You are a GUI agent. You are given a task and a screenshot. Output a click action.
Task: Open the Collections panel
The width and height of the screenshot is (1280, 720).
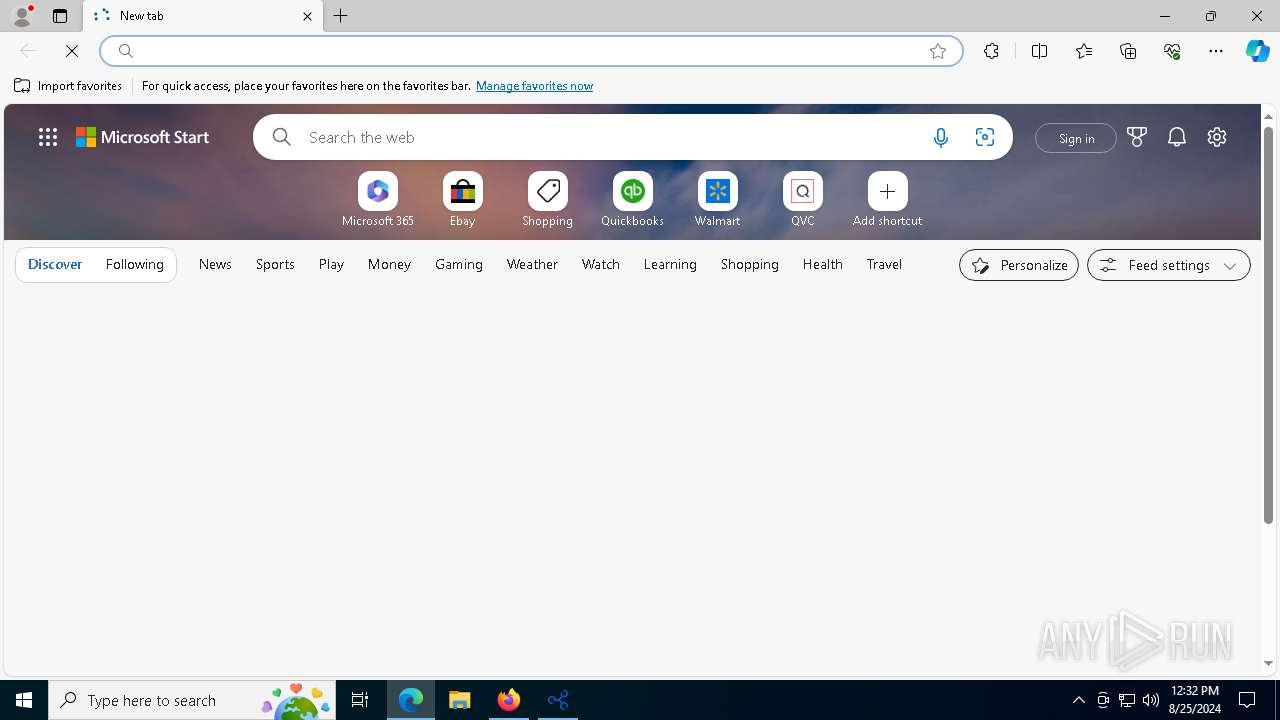(x=1128, y=51)
